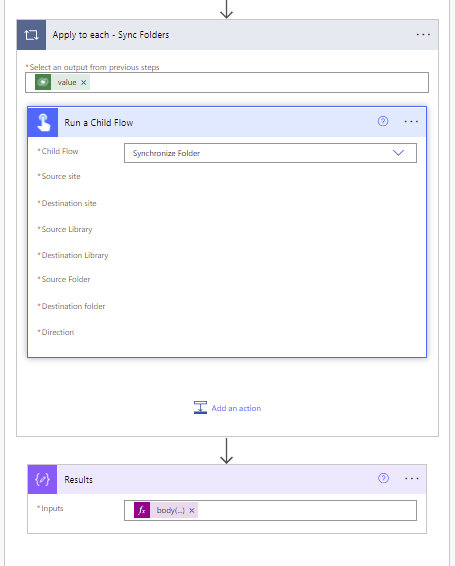
Task: Click the Direction label
Action: click(58, 332)
